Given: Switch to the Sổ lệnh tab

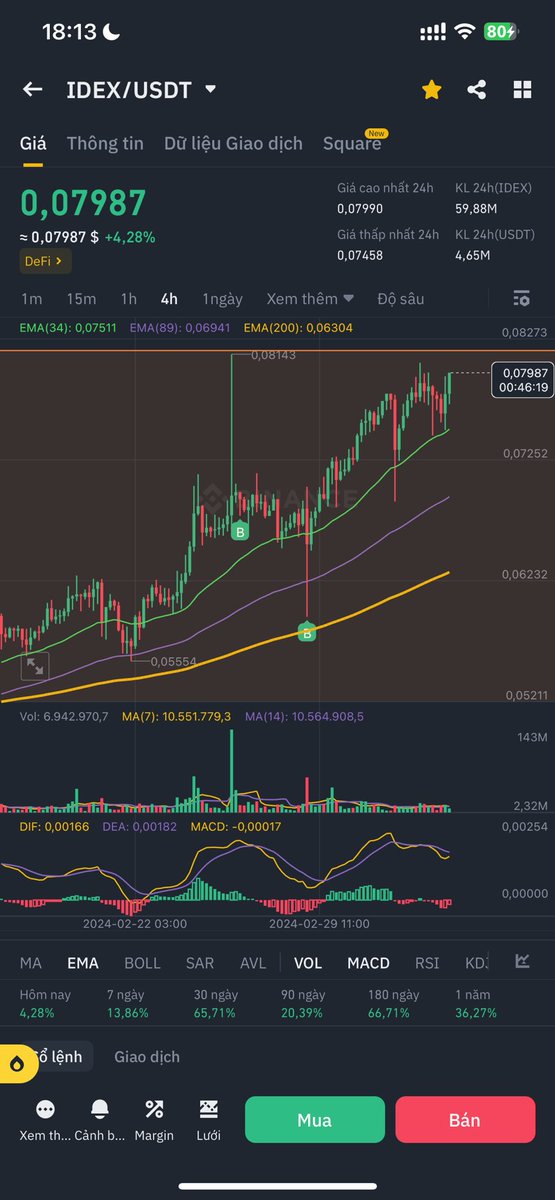Looking at the screenshot, I should (x=60, y=1056).
